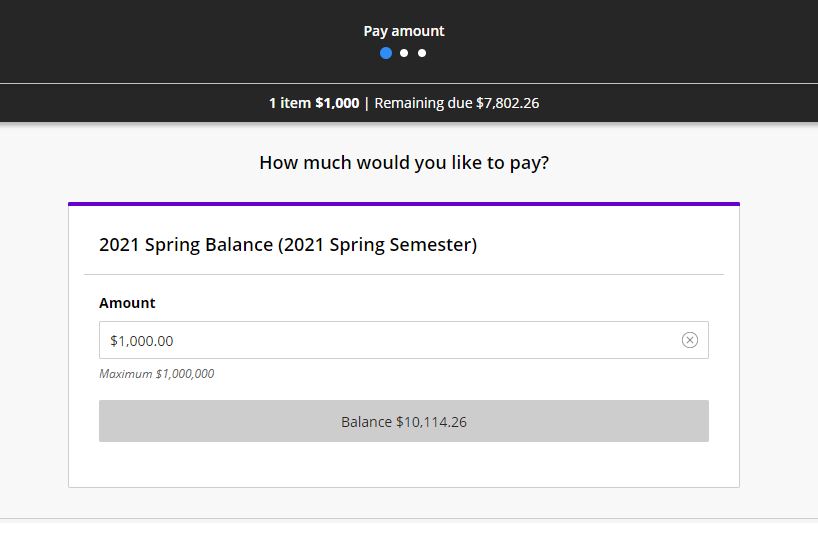Viewport: 818px width, 536px height.
Task: Click the Pay amount step title
Action: tap(404, 31)
